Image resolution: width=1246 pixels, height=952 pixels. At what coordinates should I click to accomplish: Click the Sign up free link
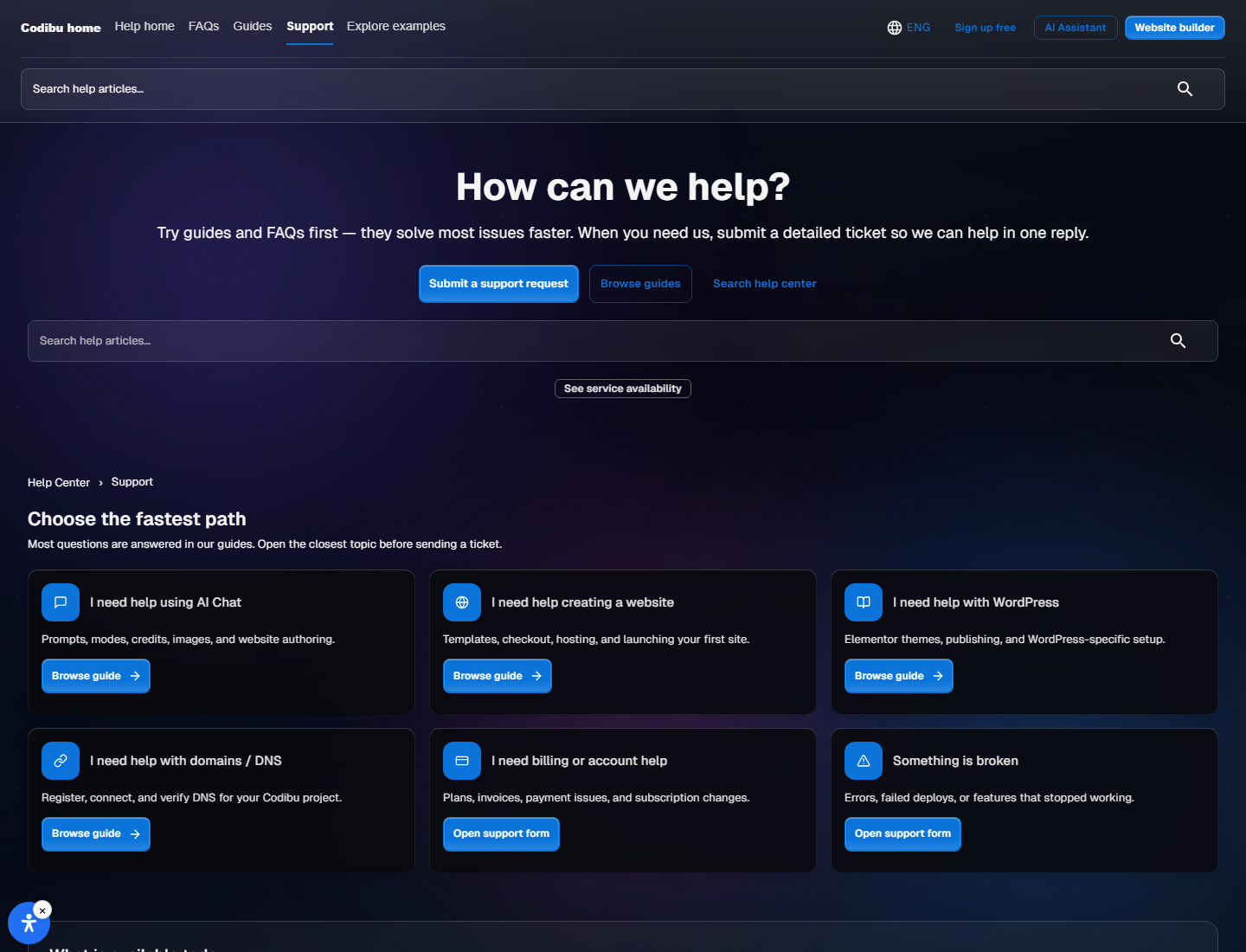click(986, 28)
